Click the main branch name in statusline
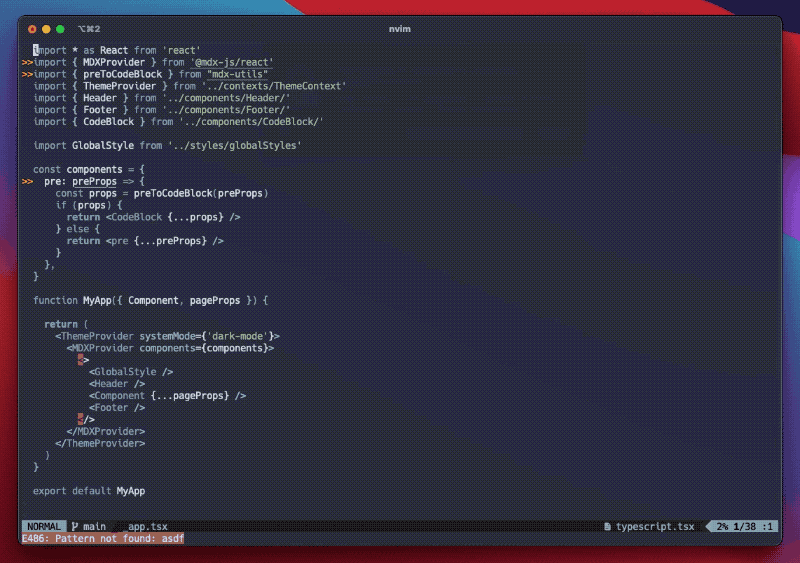Viewport: 800px width, 563px height. (x=94, y=526)
